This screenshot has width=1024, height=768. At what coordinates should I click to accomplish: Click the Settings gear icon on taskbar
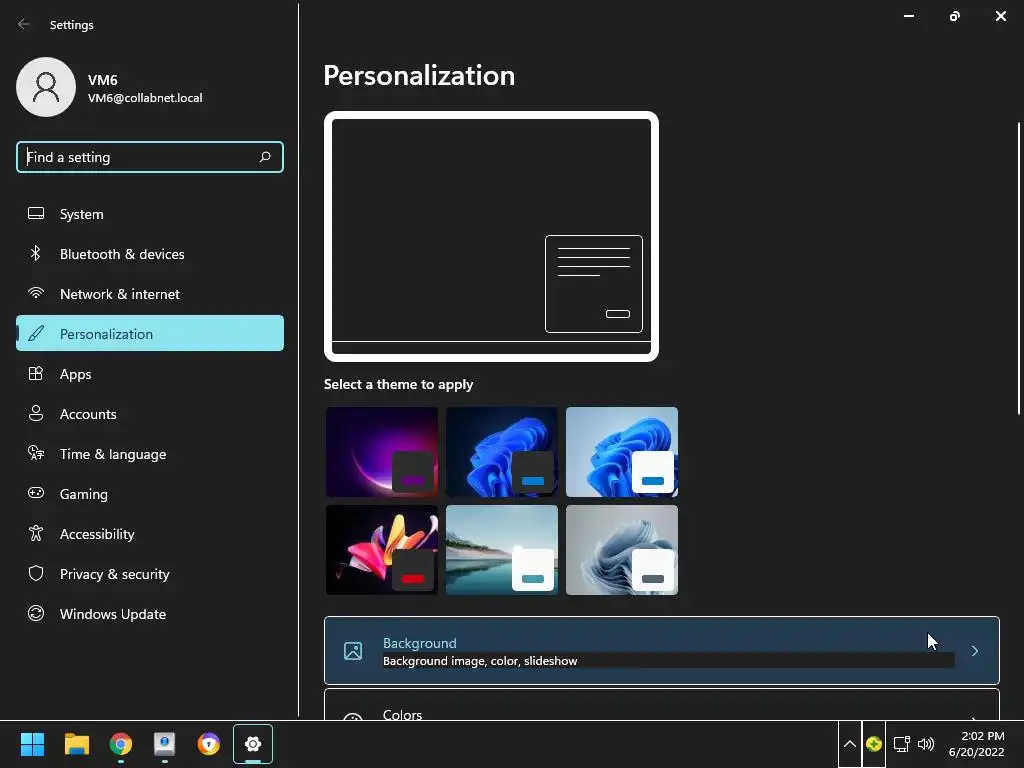253,744
